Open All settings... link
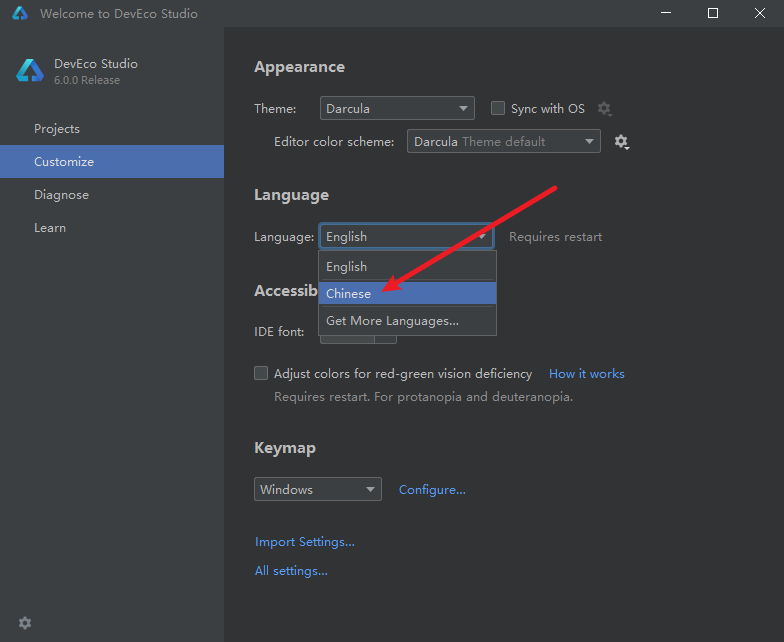Image resolution: width=784 pixels, height=642 pixels. tap(291, 571)
